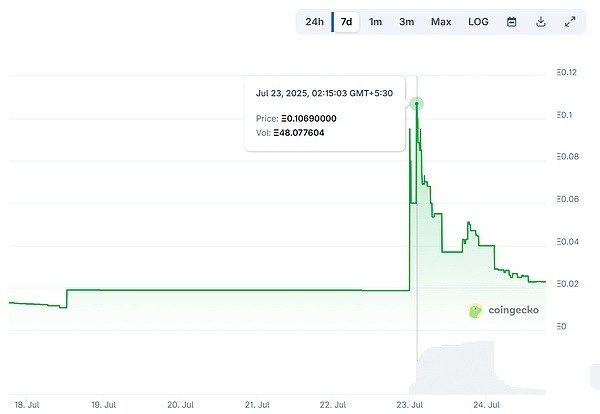This screenshot has height=414, width=600.
Task: Open the calendar date range picker
Action: [x=512, y=22]
